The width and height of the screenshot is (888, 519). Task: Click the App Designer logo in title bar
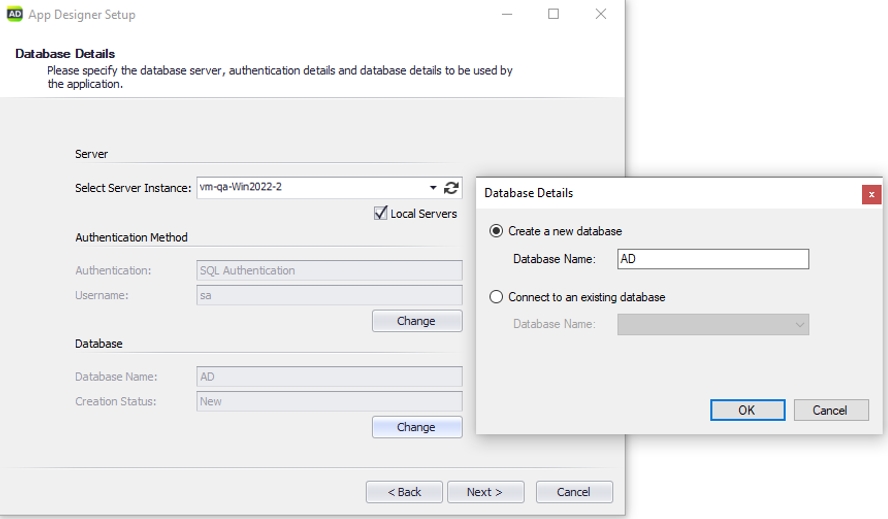coord(15,14)
